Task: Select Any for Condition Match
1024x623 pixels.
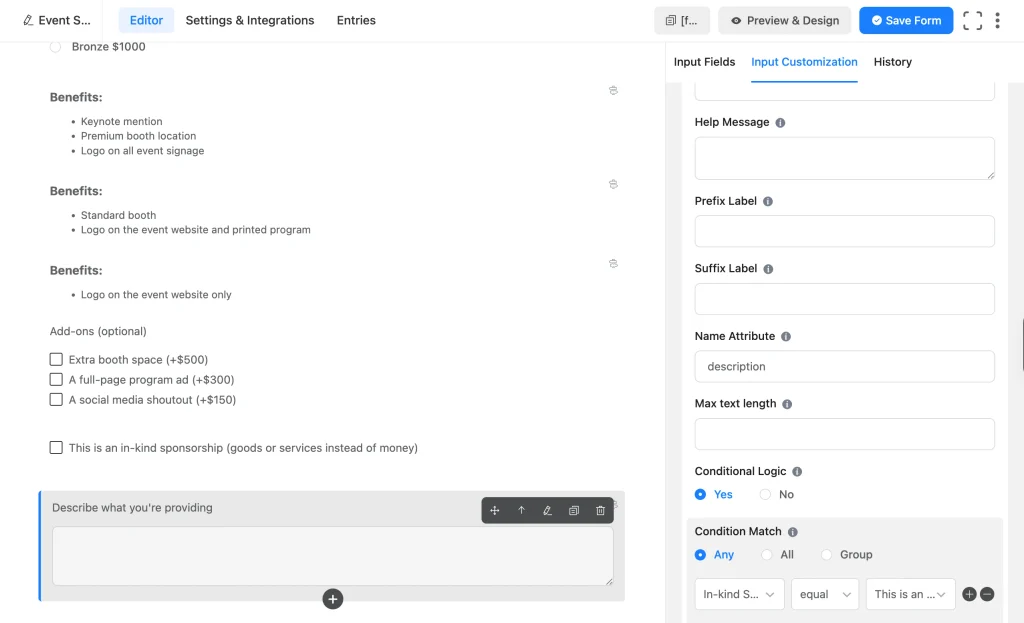Action: 700,554
